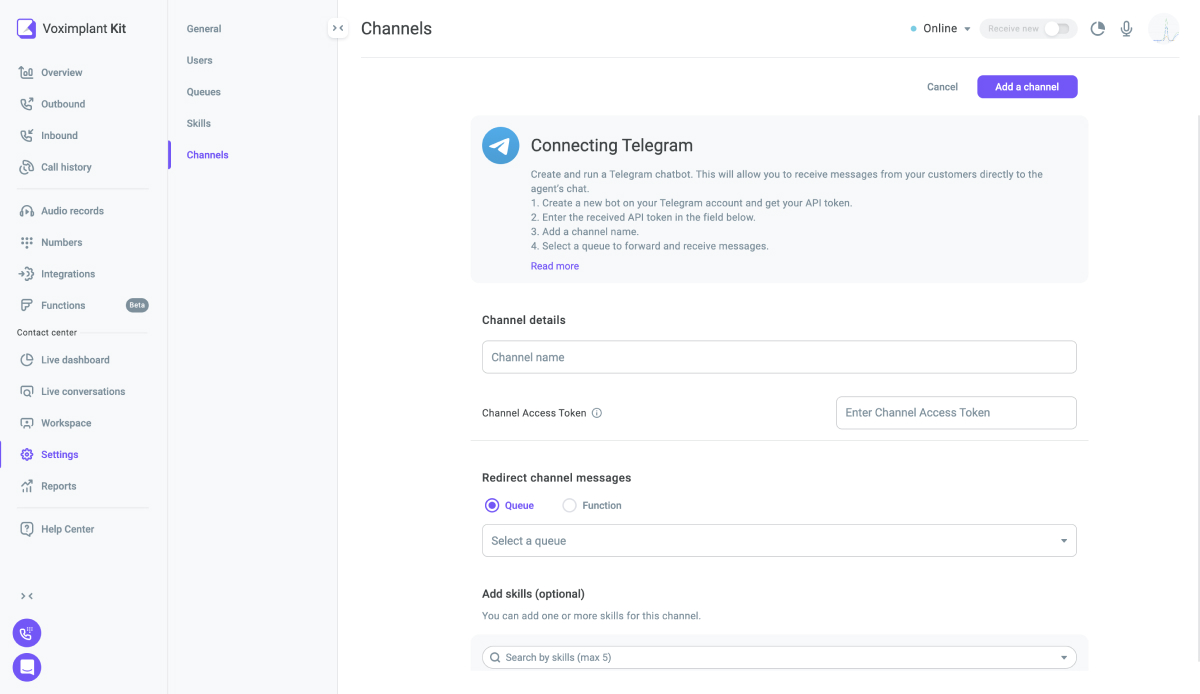Open the purple softphone button

27,633
